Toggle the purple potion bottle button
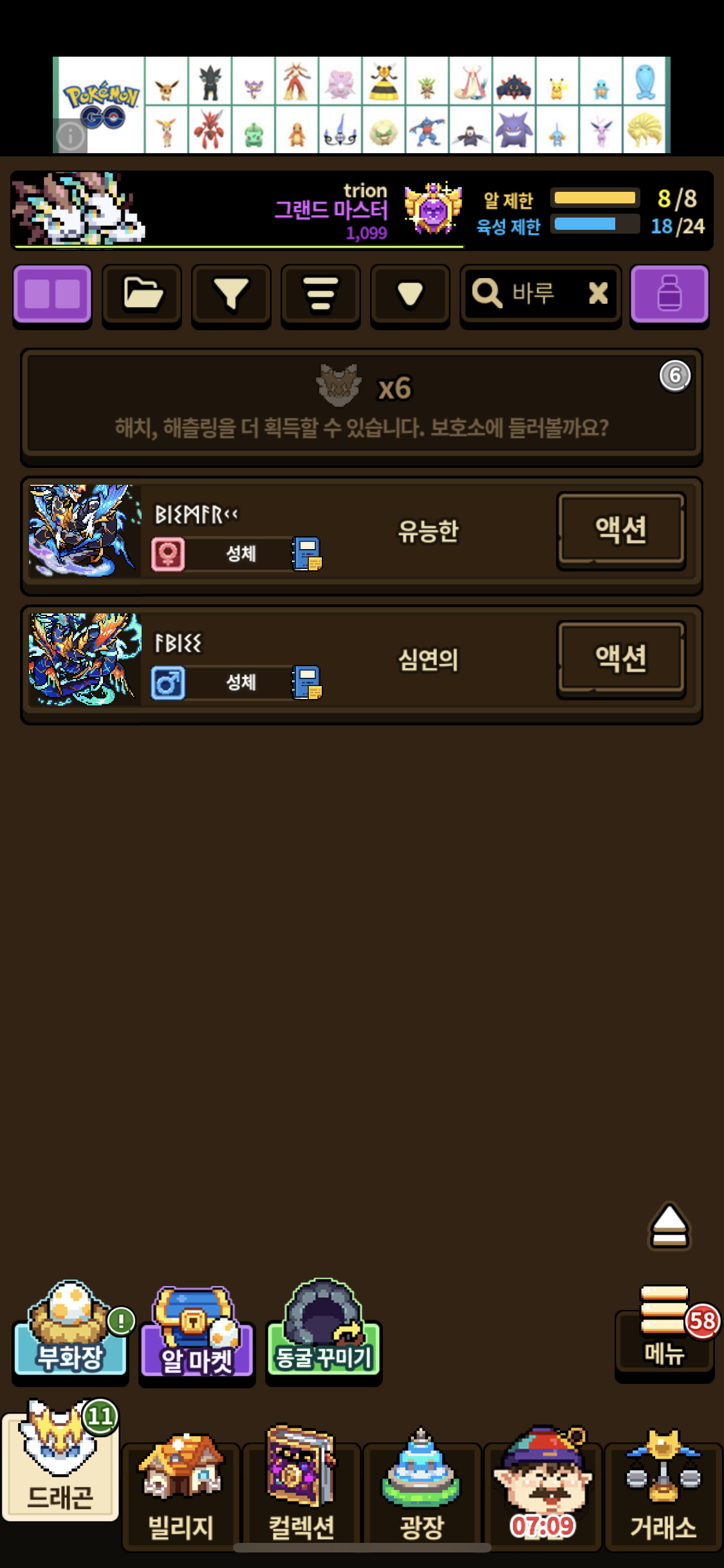The height and width of the screenshot is (1568, 724). 669,294
